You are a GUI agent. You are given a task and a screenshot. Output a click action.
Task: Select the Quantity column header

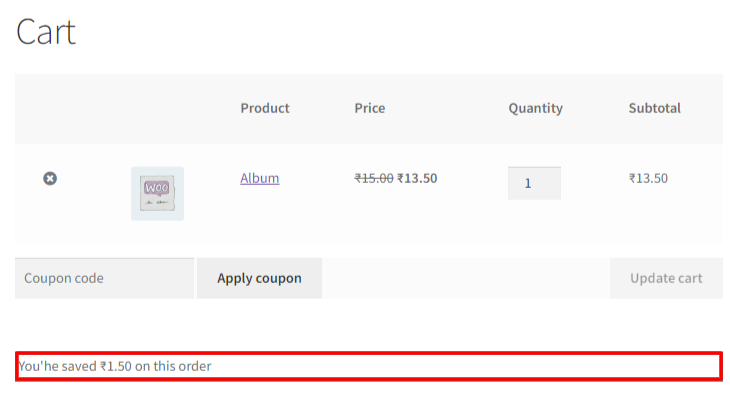535,109
